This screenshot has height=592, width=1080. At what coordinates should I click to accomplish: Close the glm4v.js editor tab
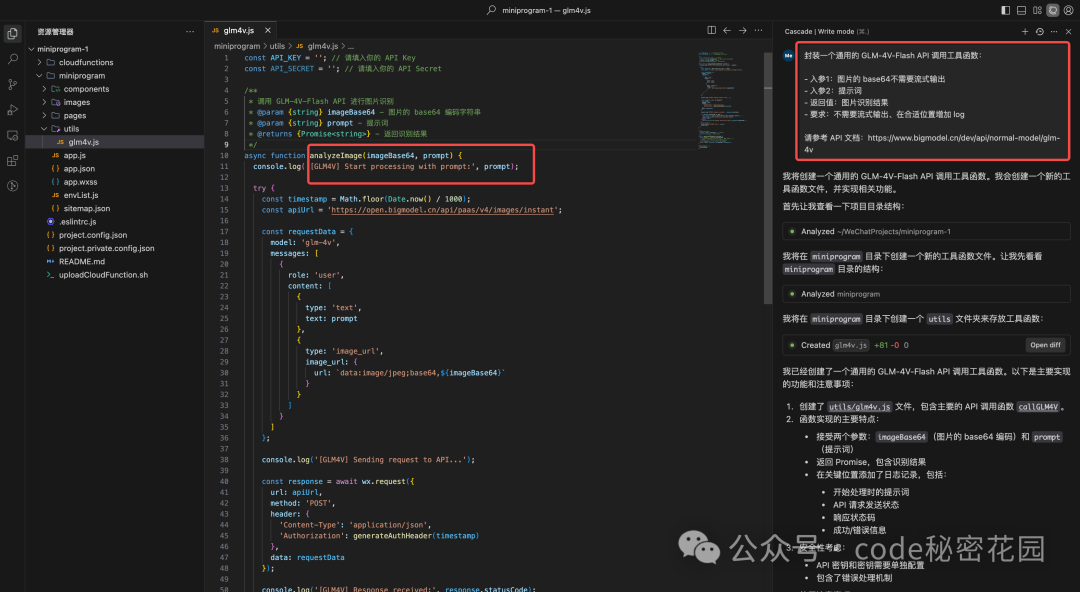[268, 30]
